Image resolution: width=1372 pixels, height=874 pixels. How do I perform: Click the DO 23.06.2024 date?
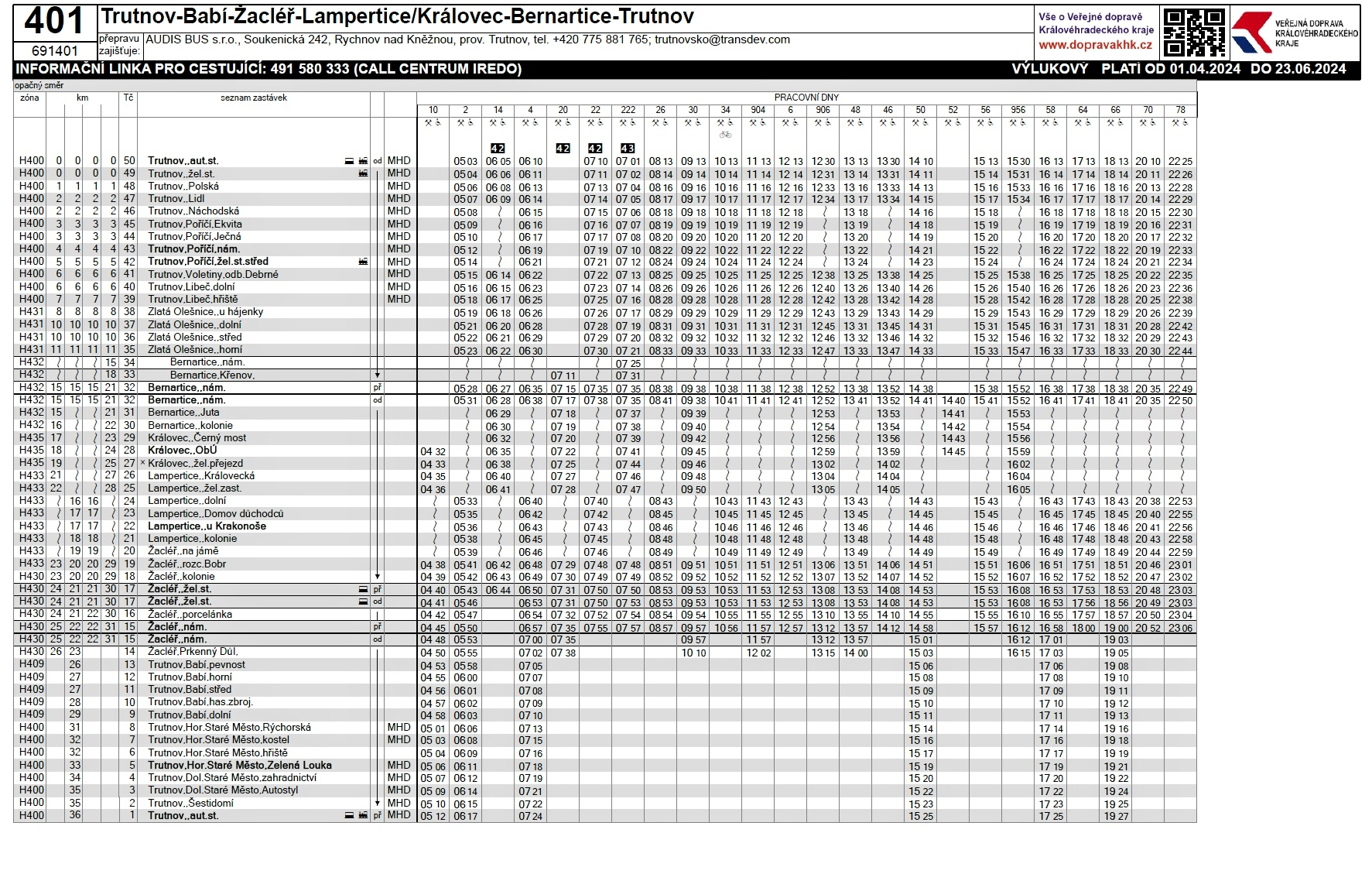point(1298,69)
